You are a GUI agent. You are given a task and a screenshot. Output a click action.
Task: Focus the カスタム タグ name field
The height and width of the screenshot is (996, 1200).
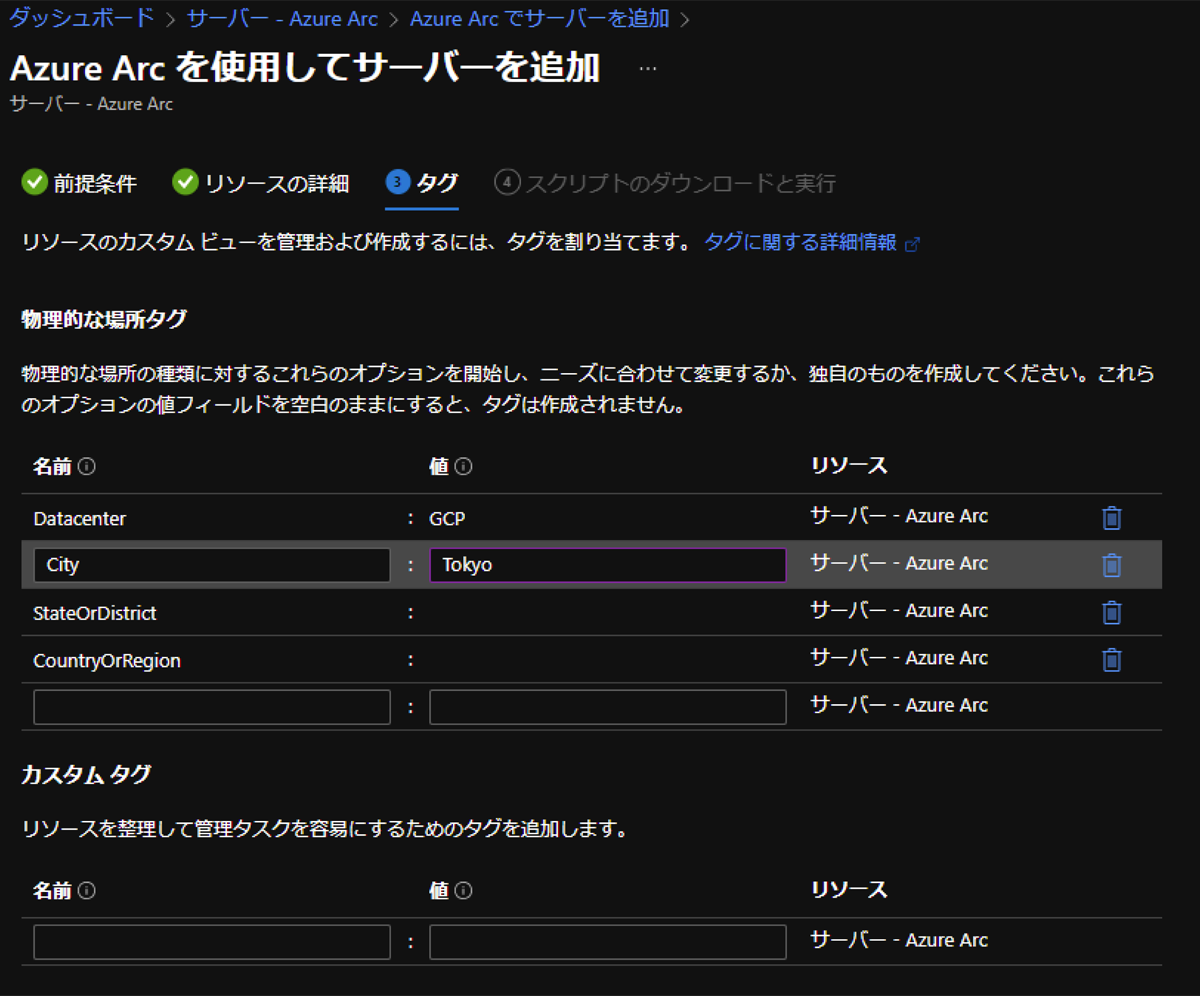212,942
